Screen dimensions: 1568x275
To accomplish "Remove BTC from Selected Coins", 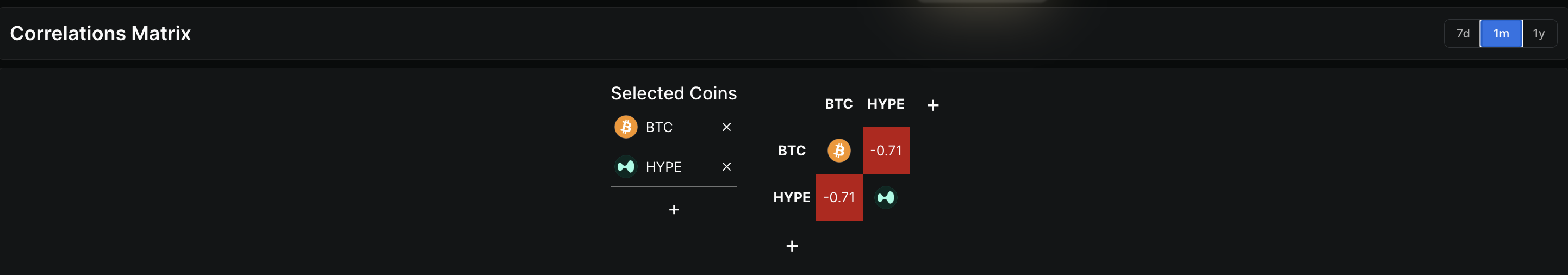I will pos(726,127).
